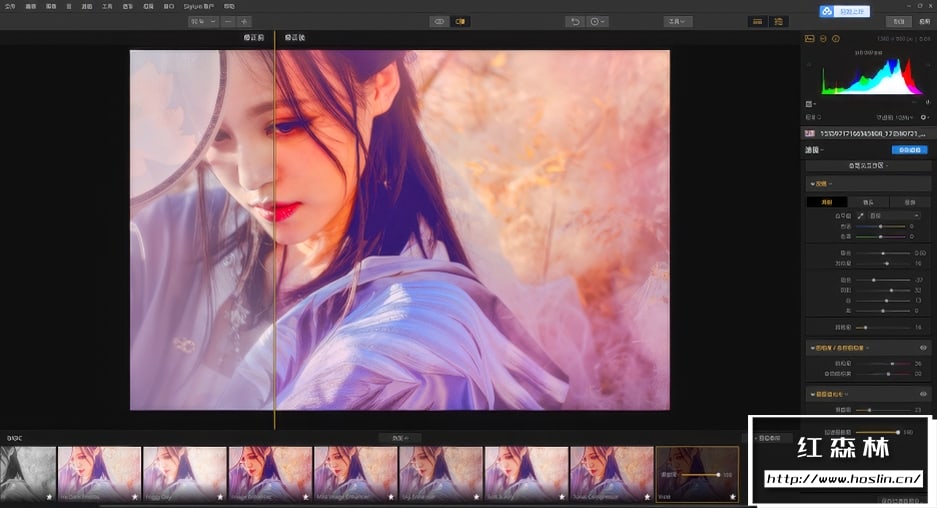This screenshot has width=937, height=508.
Task: Click the eye quick-preview icon in top toolbar
Action: click(439, 22)
